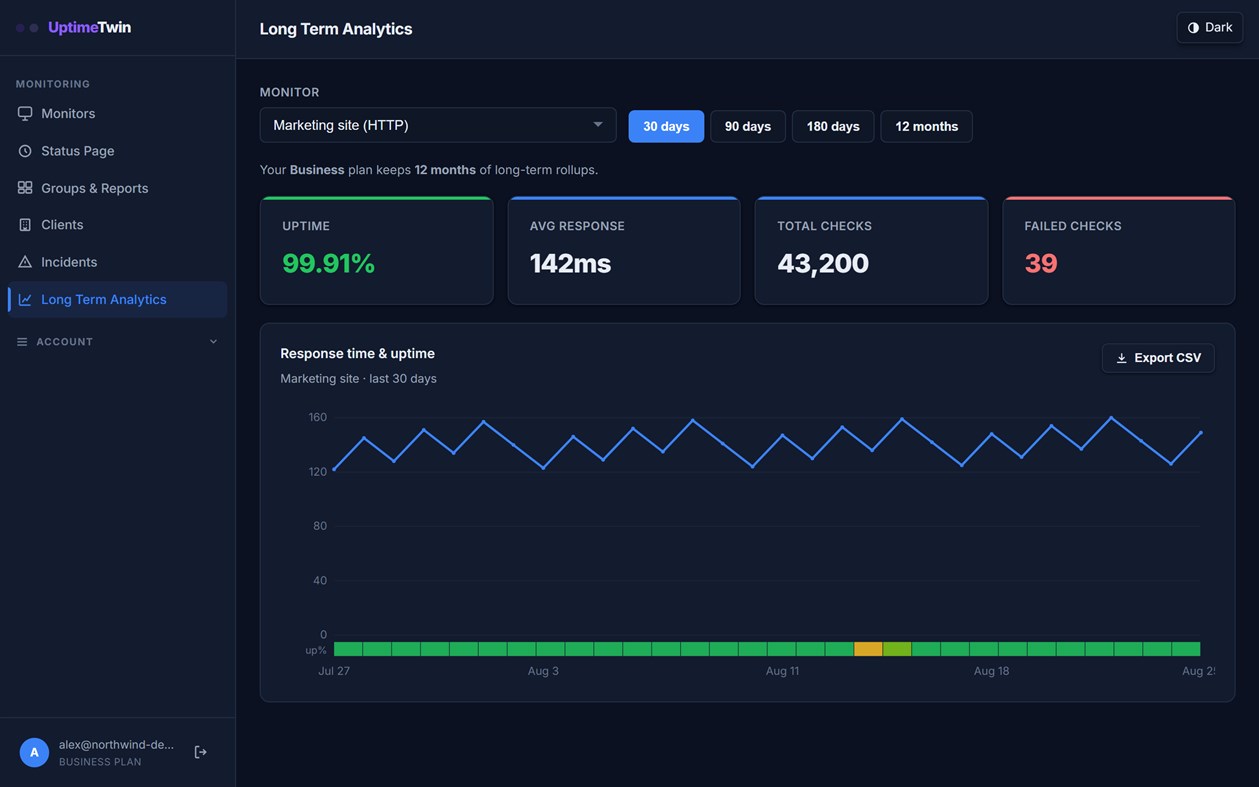Click the Business plan rollups notice text
This screenshot has width=1259, height=787.
429,170
